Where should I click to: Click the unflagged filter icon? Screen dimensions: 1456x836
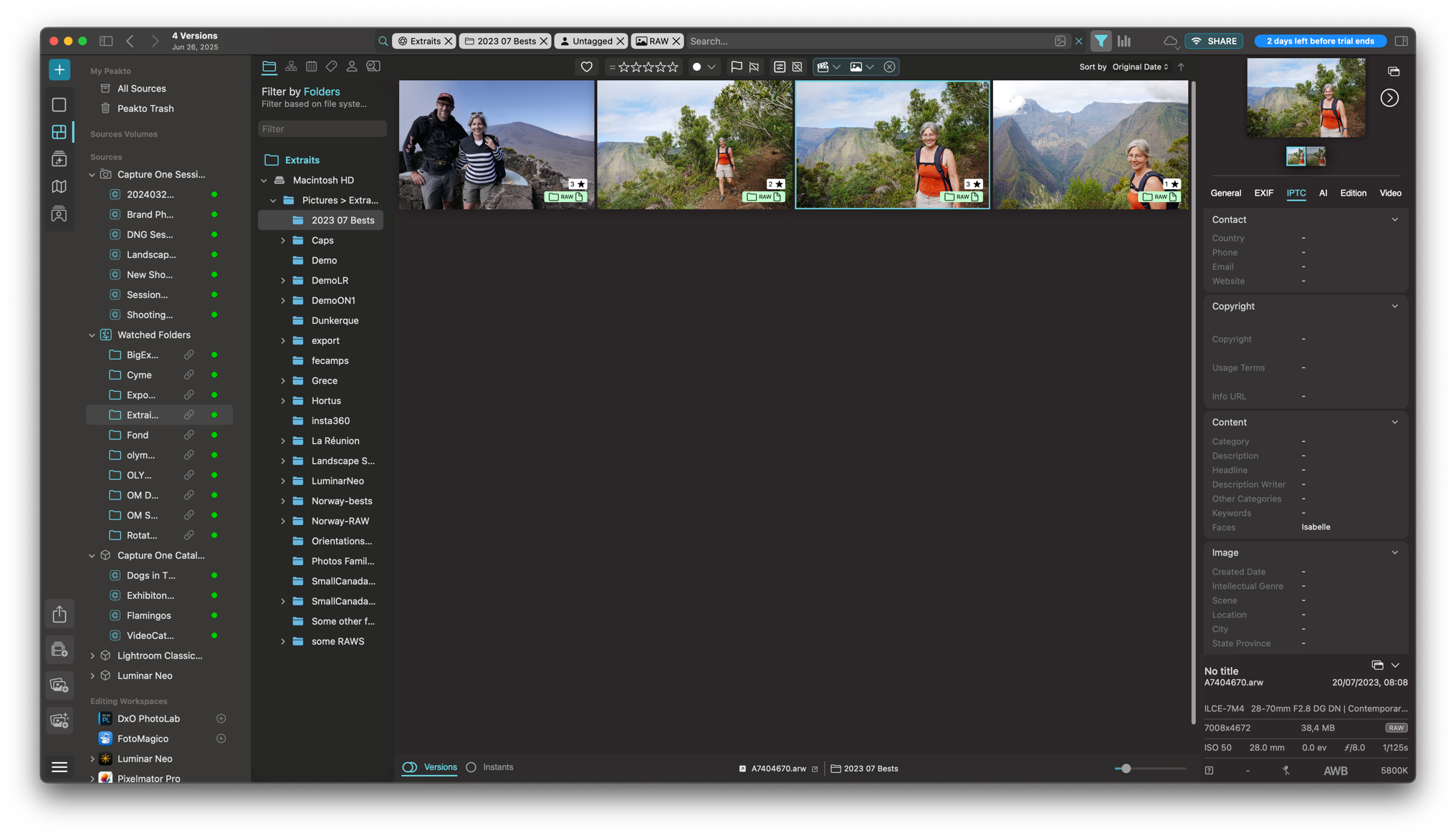(x=755, y=67)
